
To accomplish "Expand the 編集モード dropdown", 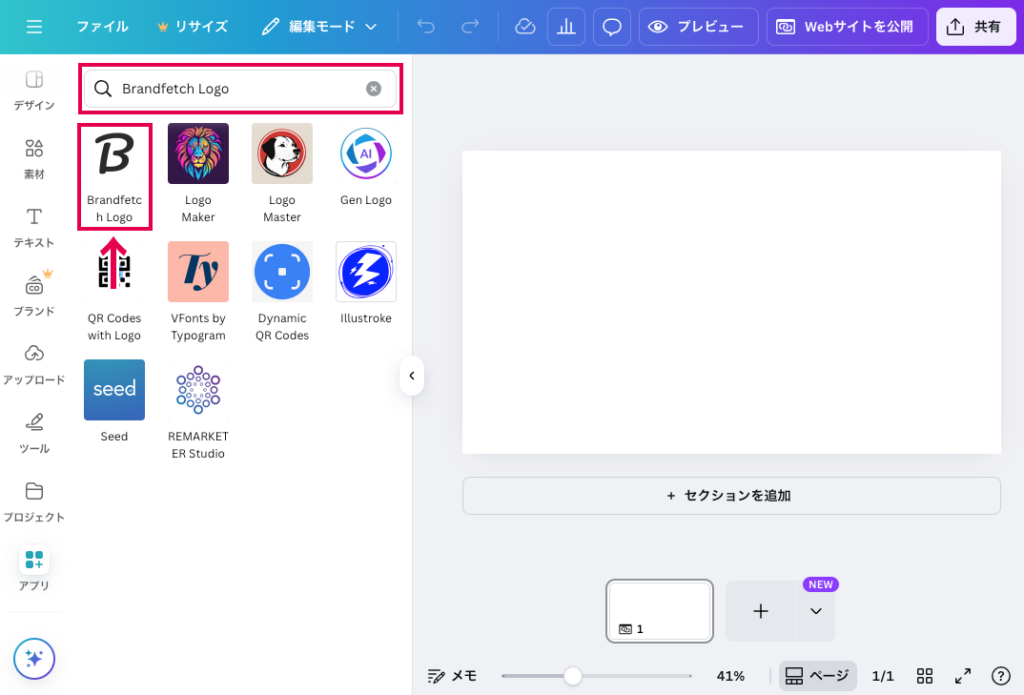I will tap(319, 27).
